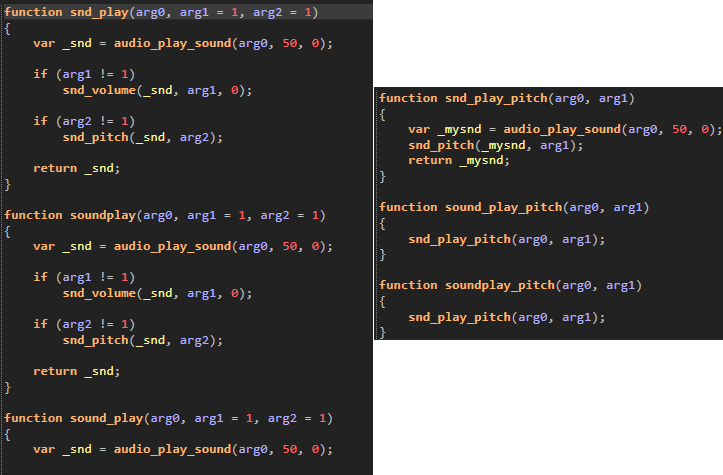Viewport: 723px width, 475px height.
Task: Click the snd_pitch(_snd, arg2) line in soundplay
Action: click(x=142, y=340)
